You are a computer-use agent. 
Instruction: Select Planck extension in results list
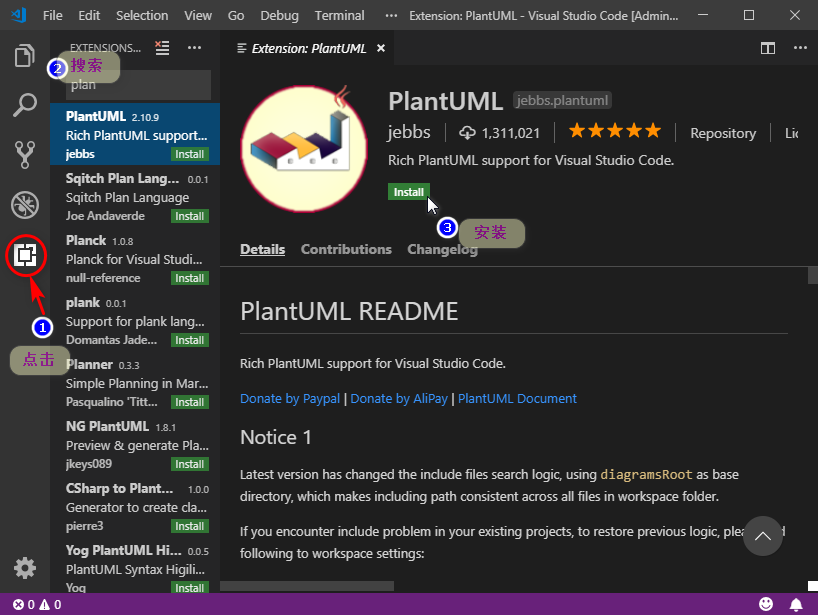135,259
